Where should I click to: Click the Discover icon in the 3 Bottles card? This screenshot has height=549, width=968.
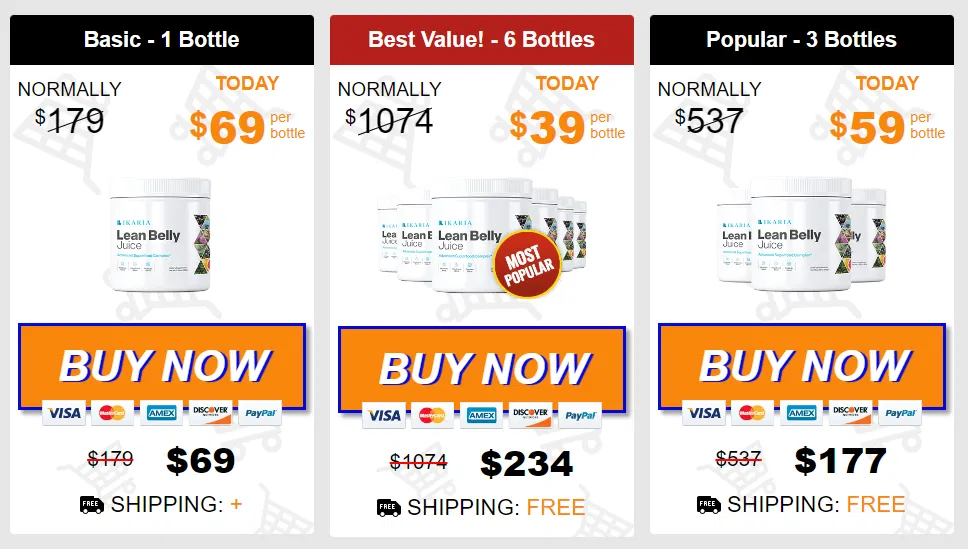click(851, 413)
